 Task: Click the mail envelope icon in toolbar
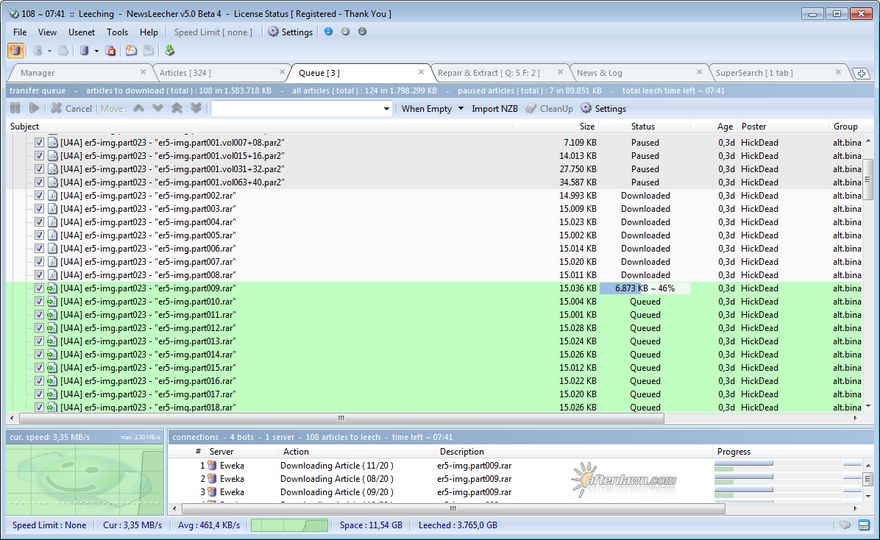[x=131, y=51]
